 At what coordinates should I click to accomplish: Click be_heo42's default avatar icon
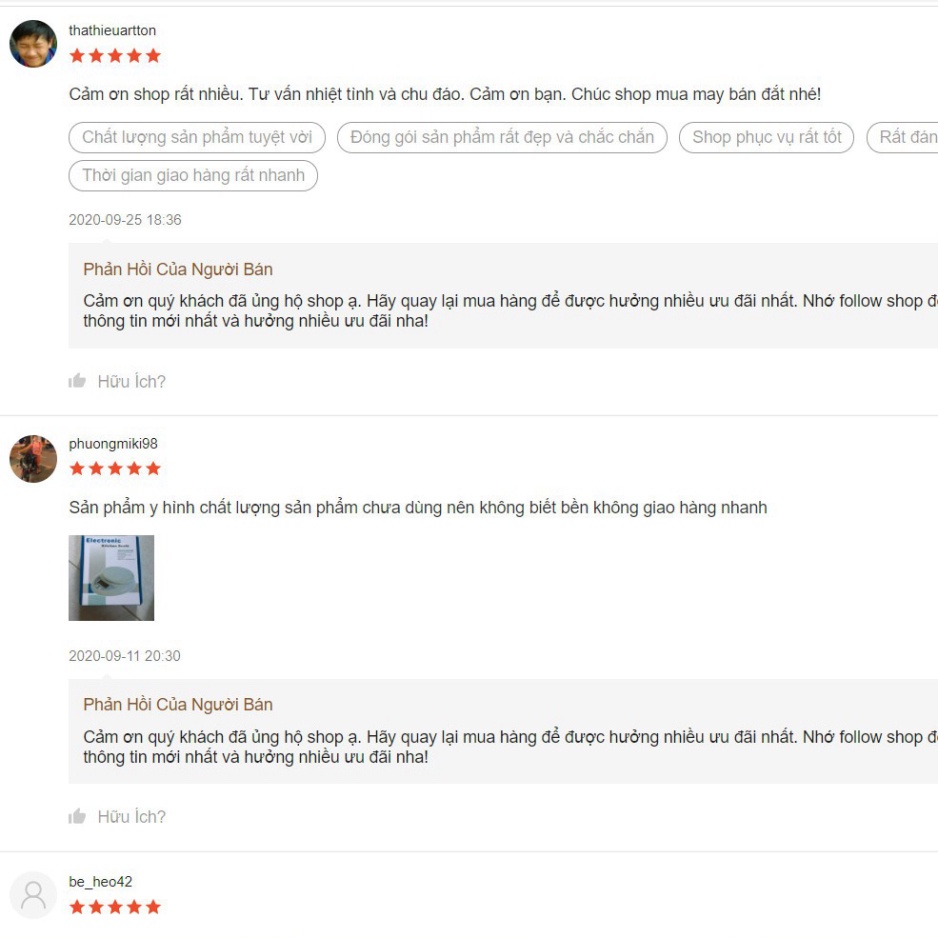(x=33, y=896)
